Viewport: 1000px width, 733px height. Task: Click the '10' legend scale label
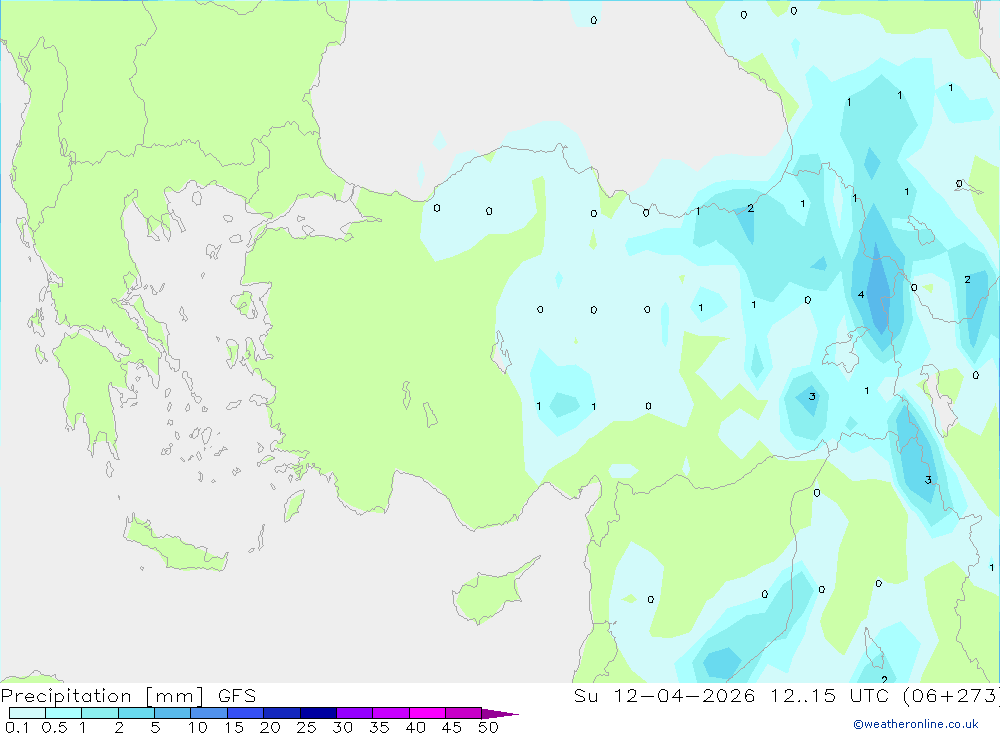point(197,727)
